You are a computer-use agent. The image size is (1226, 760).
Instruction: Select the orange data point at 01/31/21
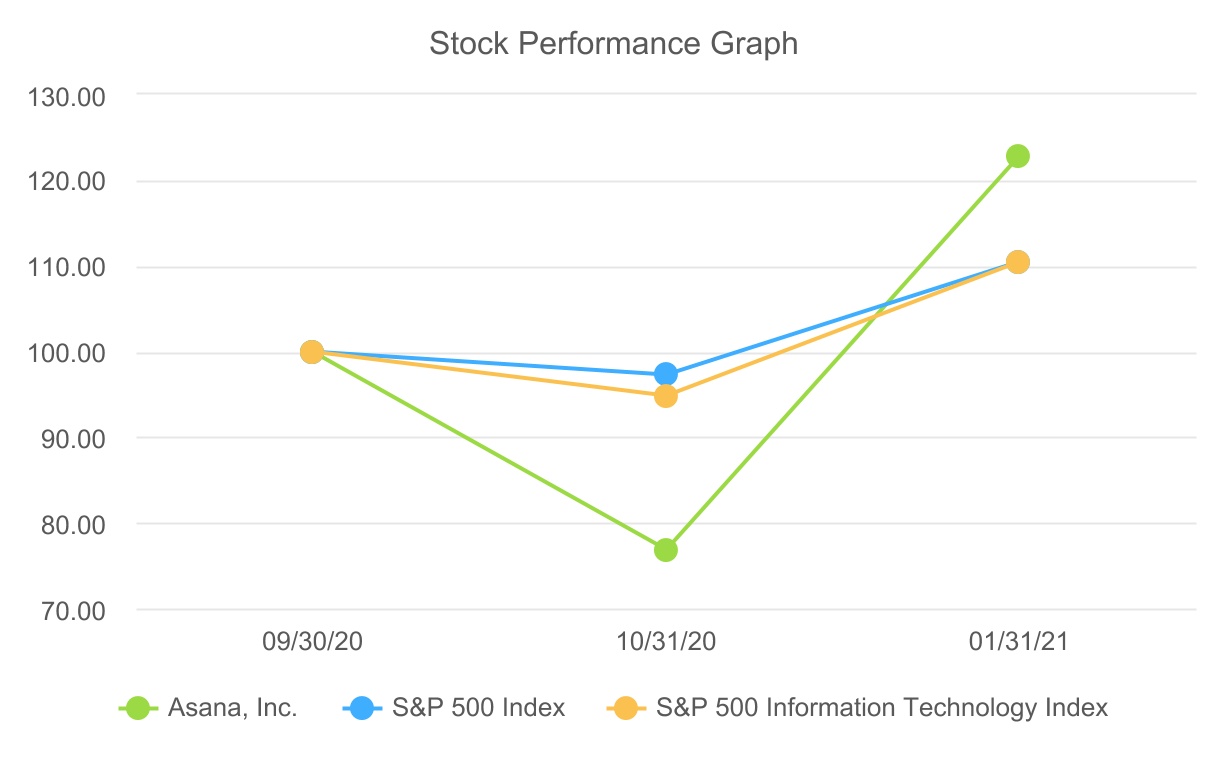coord(1018,262)
